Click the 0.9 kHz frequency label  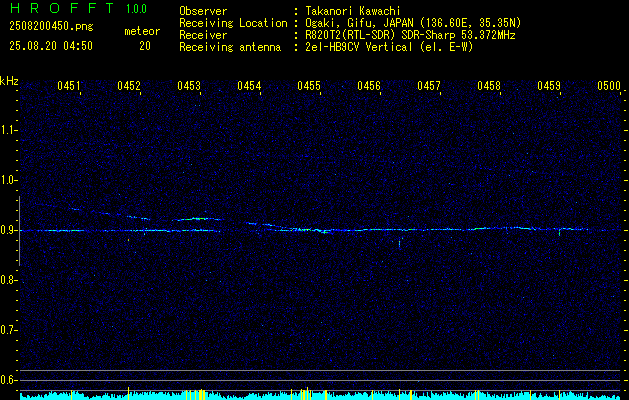coord(8,230)
